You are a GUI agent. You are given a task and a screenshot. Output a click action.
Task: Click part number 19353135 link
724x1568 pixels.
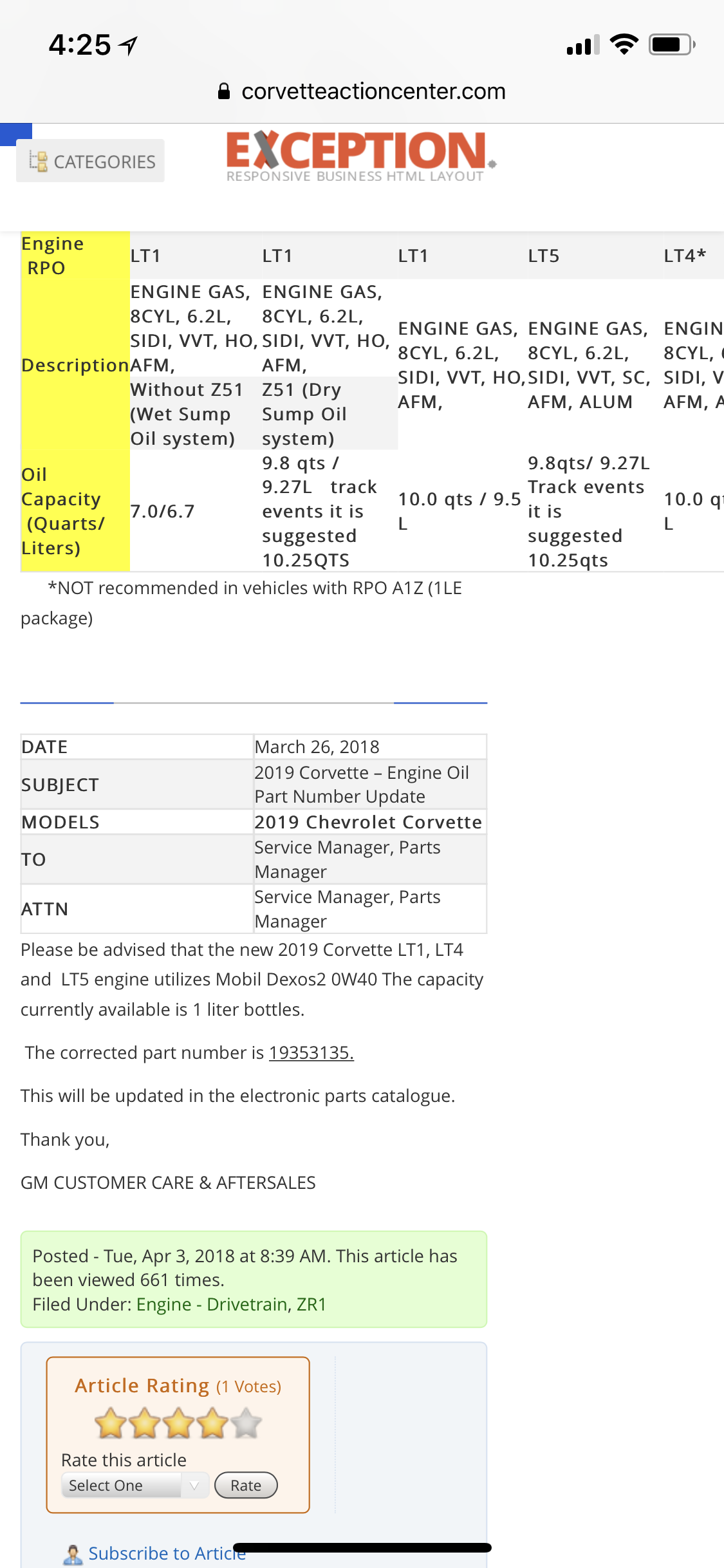click(311, 1052)
